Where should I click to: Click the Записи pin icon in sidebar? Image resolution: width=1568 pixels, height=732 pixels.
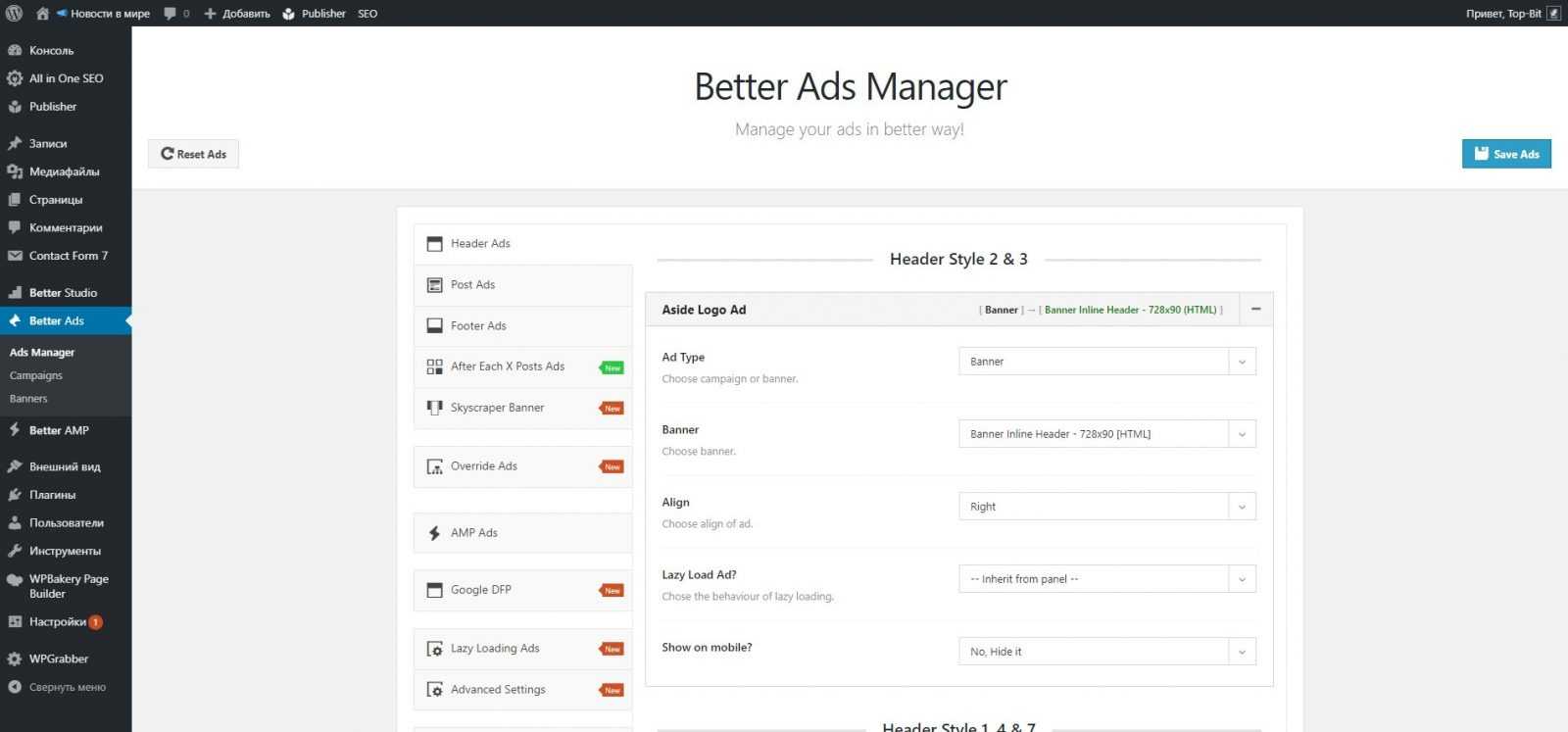pos(15,143)
